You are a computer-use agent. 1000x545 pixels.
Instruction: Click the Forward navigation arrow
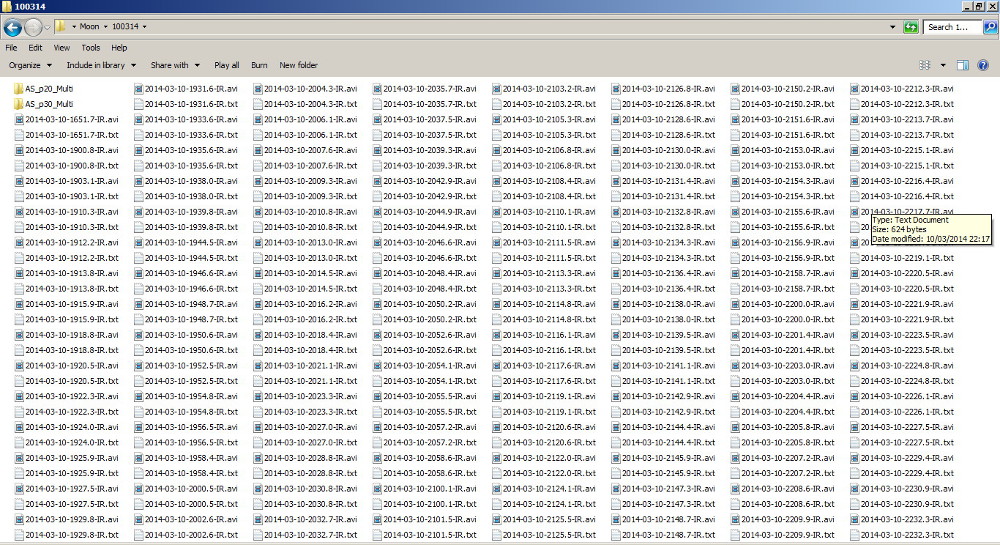tap(34, 27)
